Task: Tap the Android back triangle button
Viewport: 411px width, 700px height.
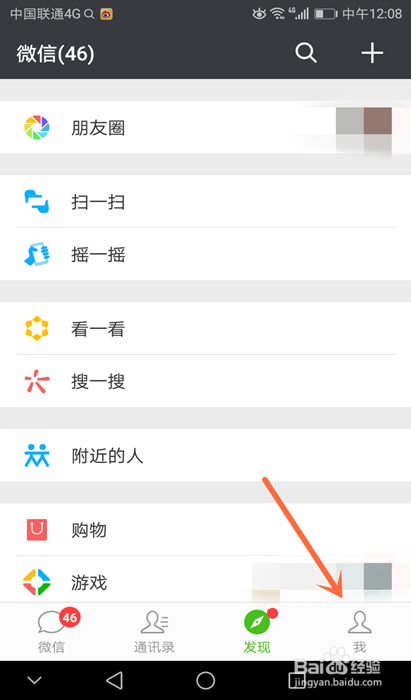Action: coord(114,680)
